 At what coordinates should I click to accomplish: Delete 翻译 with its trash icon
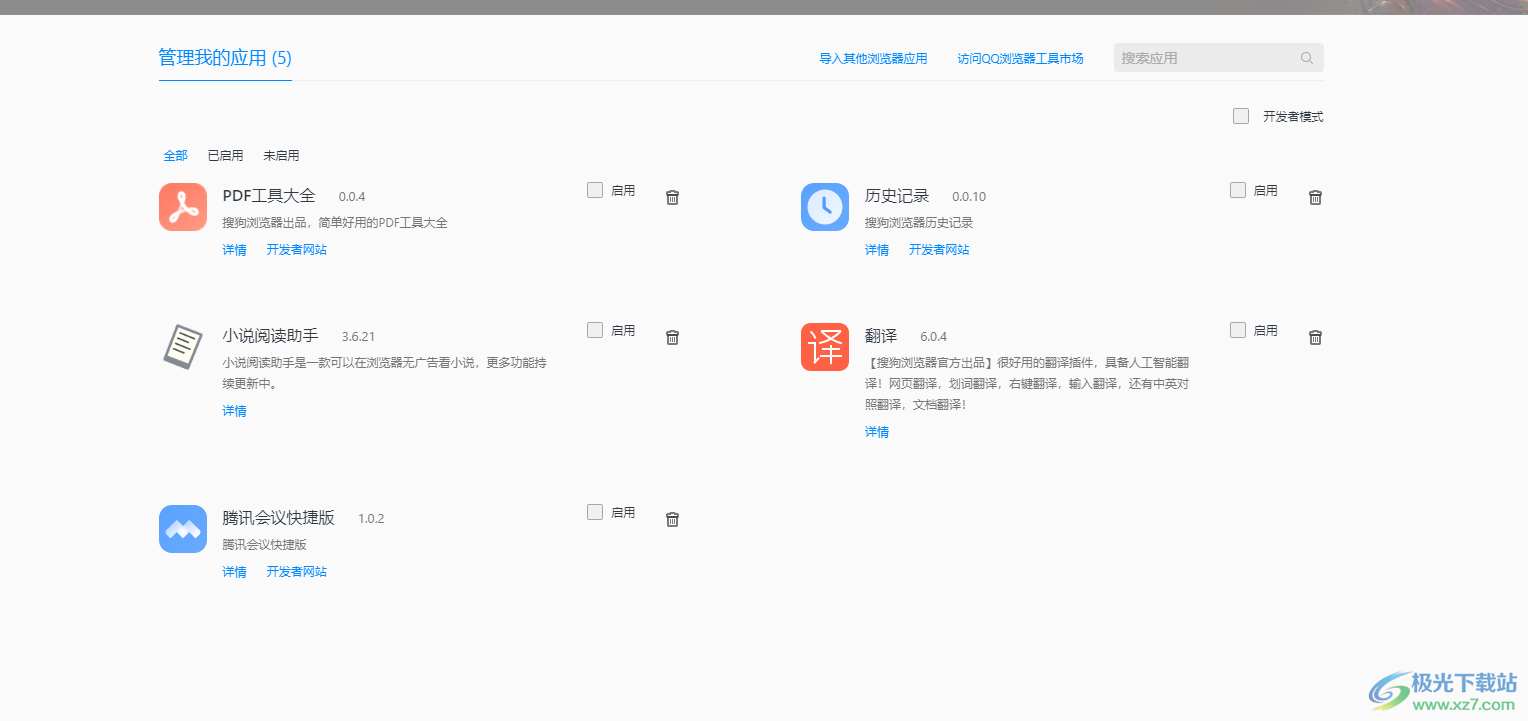click(x=1316, y=337)
